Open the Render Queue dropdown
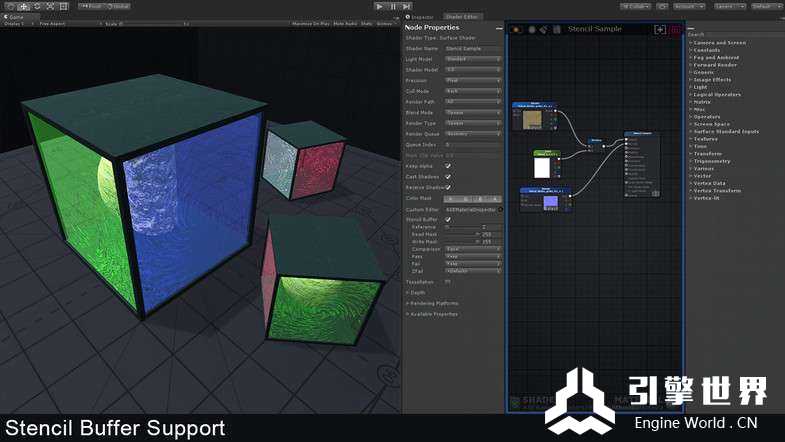 click(473, 134)
